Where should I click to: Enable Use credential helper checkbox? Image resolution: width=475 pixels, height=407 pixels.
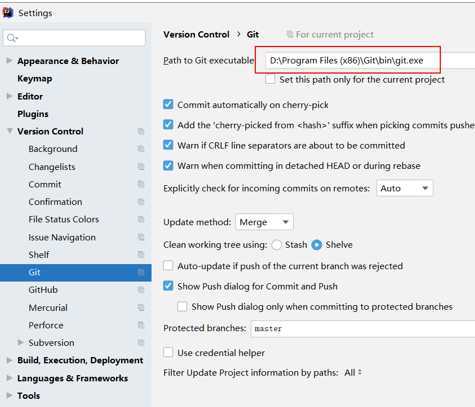click(x=168, y=352)
